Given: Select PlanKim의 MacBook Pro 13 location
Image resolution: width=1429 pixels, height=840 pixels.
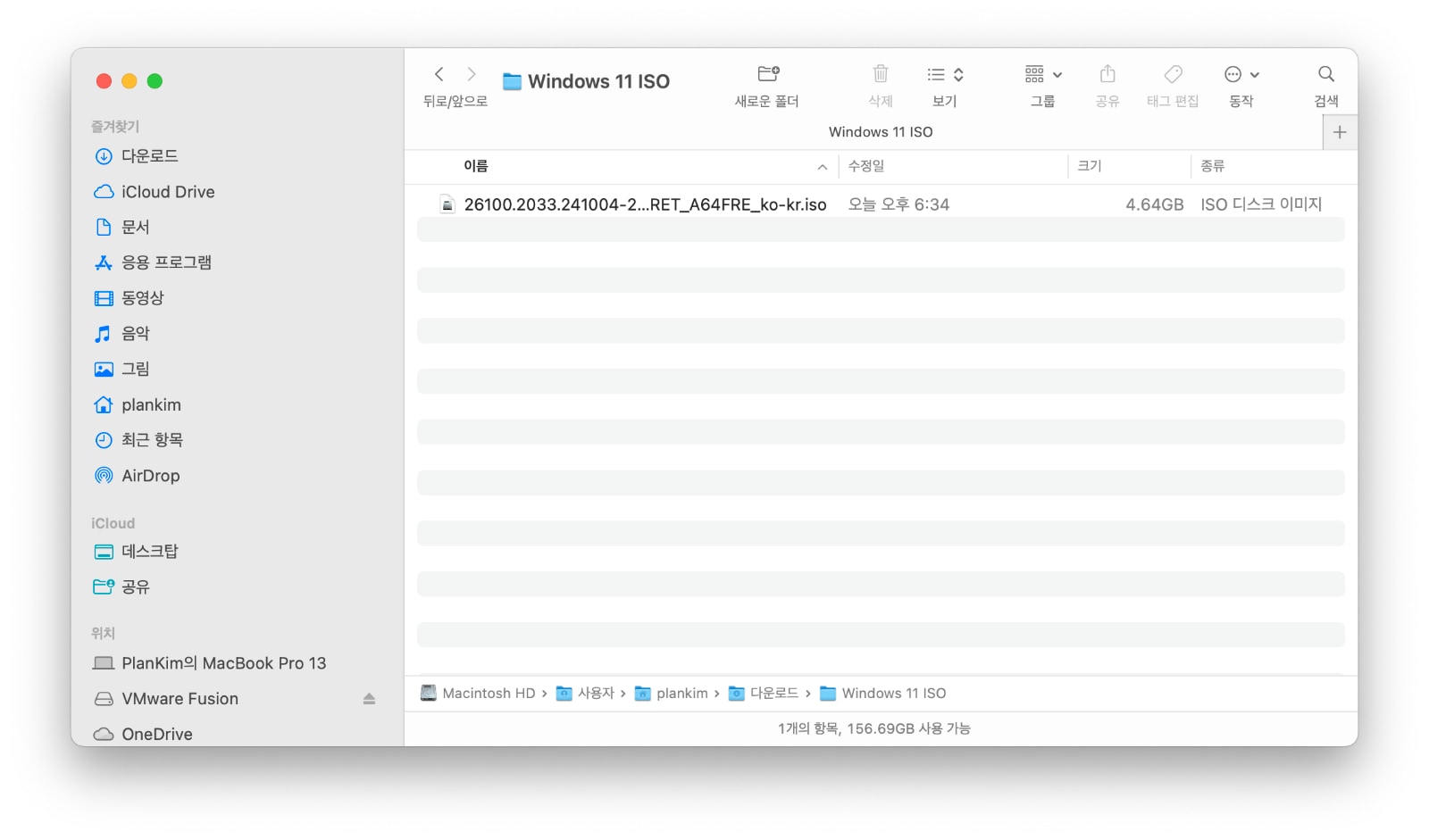Looking at the screenshot, I should coord(223,663).
